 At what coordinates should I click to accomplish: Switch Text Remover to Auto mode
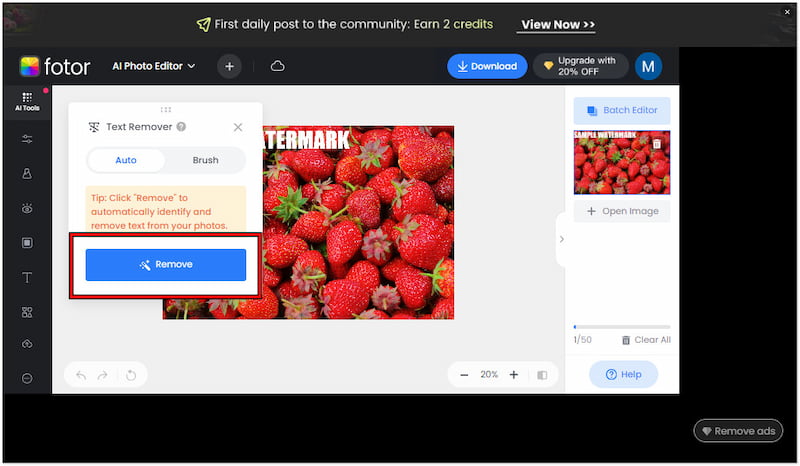pyautogui.click(x=126, y=160)
